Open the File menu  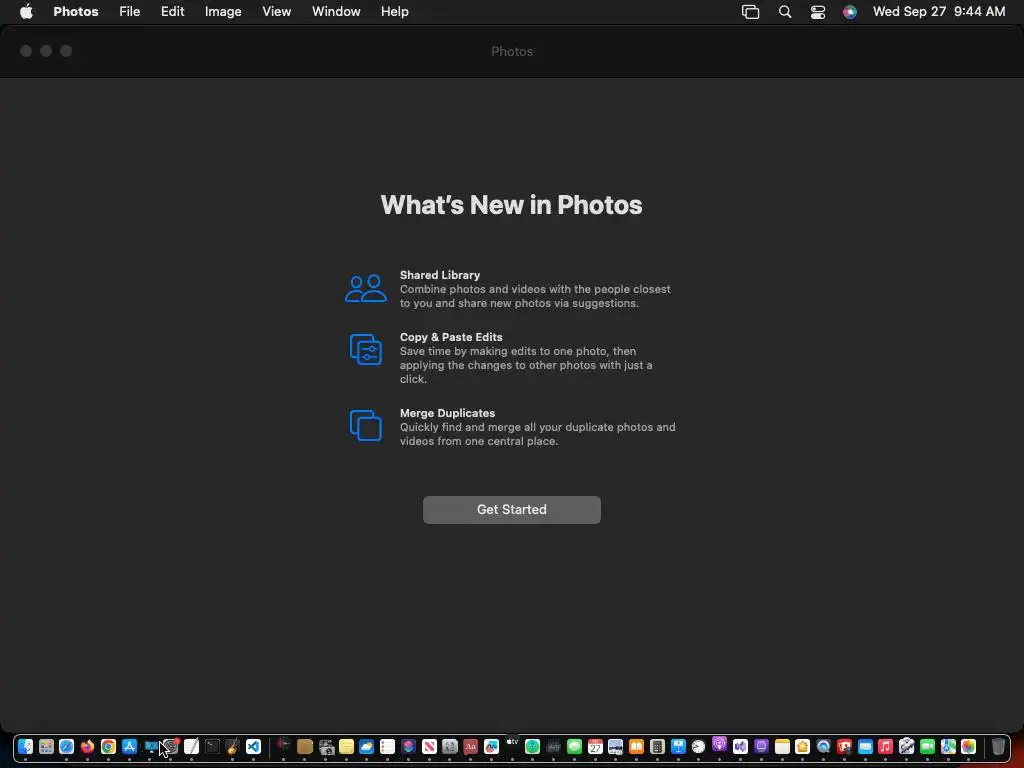coord(129,12)
